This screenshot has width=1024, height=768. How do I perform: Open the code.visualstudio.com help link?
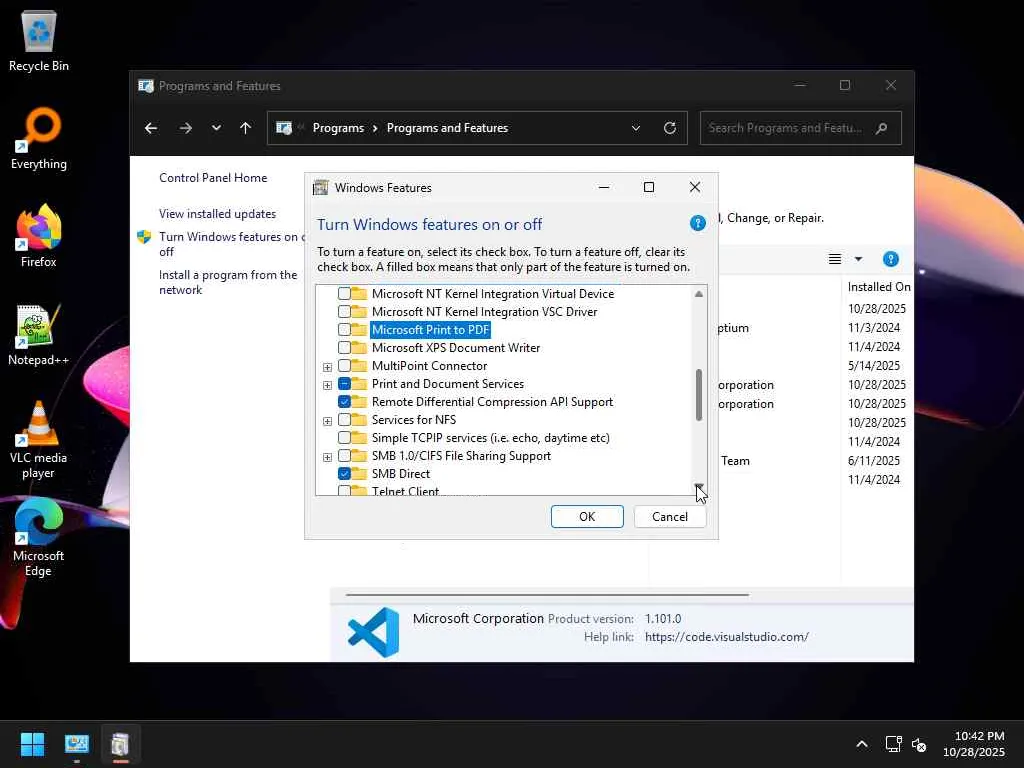click(727, 637)
